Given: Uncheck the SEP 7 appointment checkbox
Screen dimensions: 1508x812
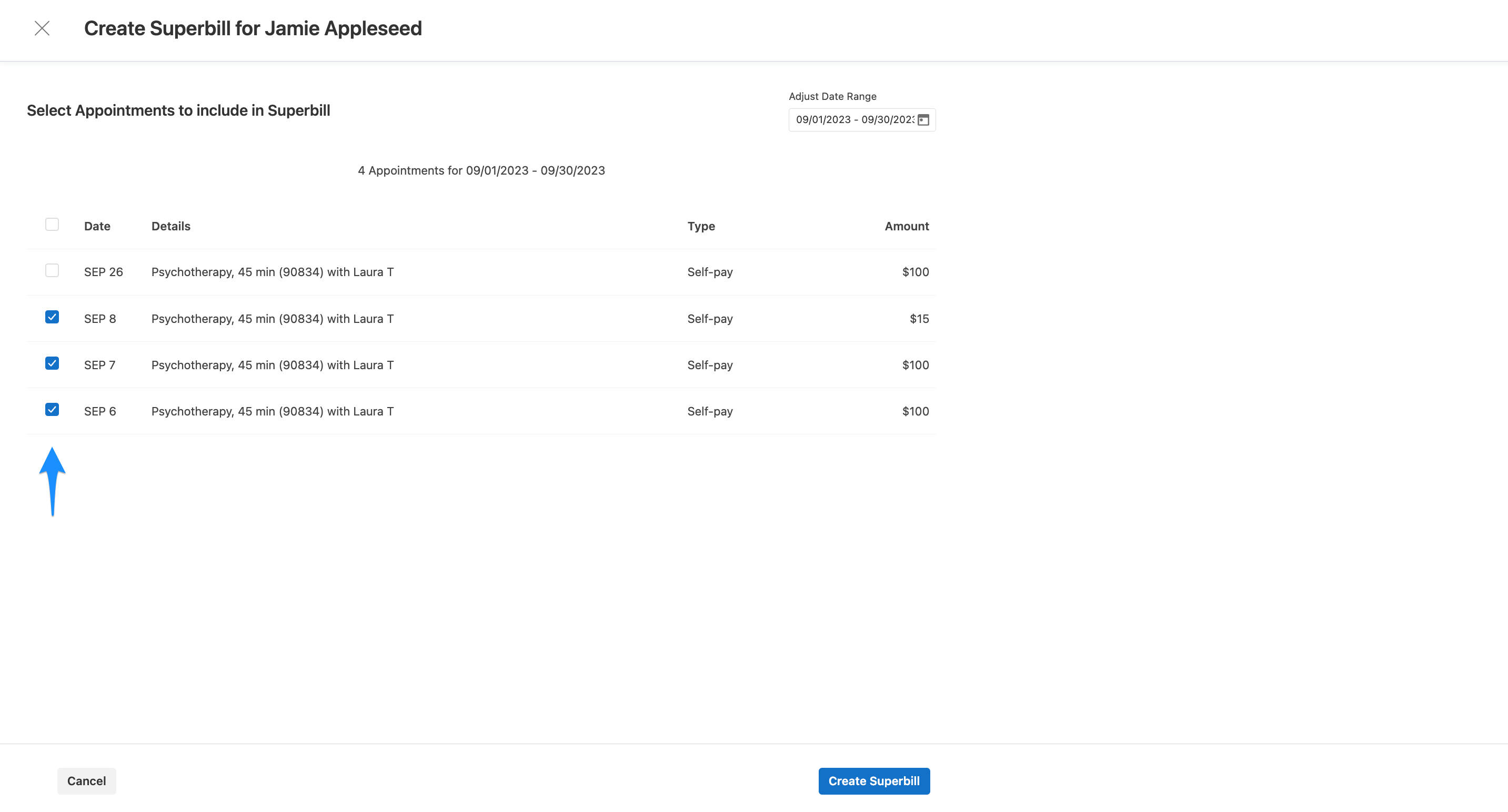Looking at the screenshot, I should point(52,364).
